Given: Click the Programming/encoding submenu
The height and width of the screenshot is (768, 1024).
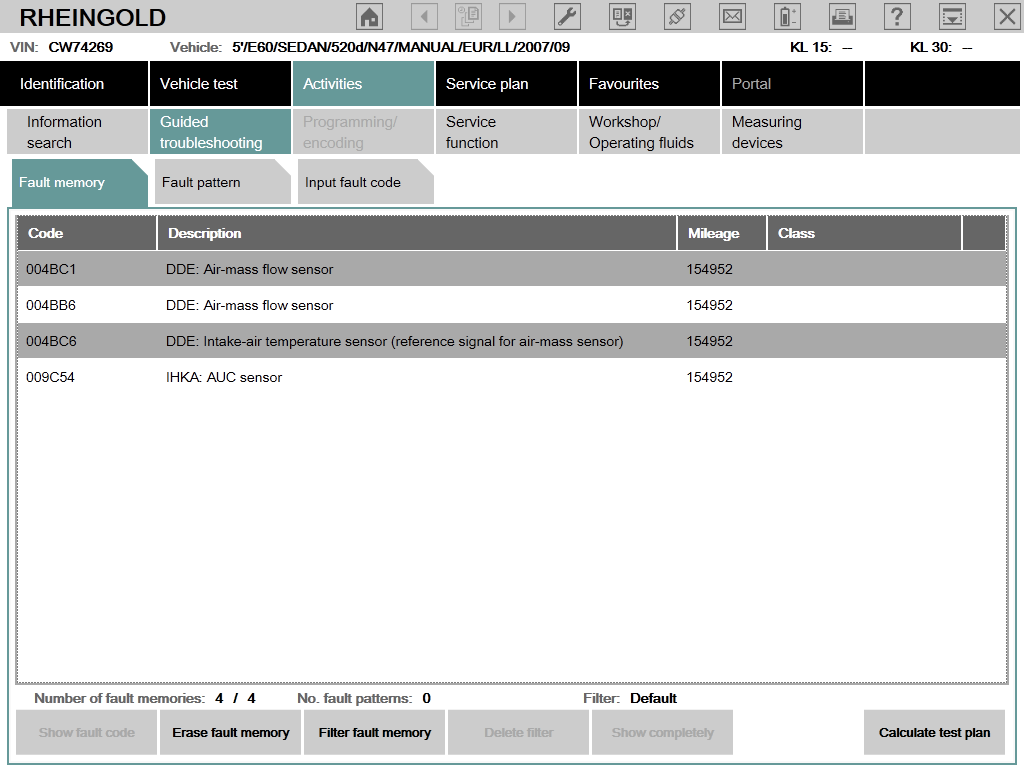Looking at the screenshot, I should point(363,132).
